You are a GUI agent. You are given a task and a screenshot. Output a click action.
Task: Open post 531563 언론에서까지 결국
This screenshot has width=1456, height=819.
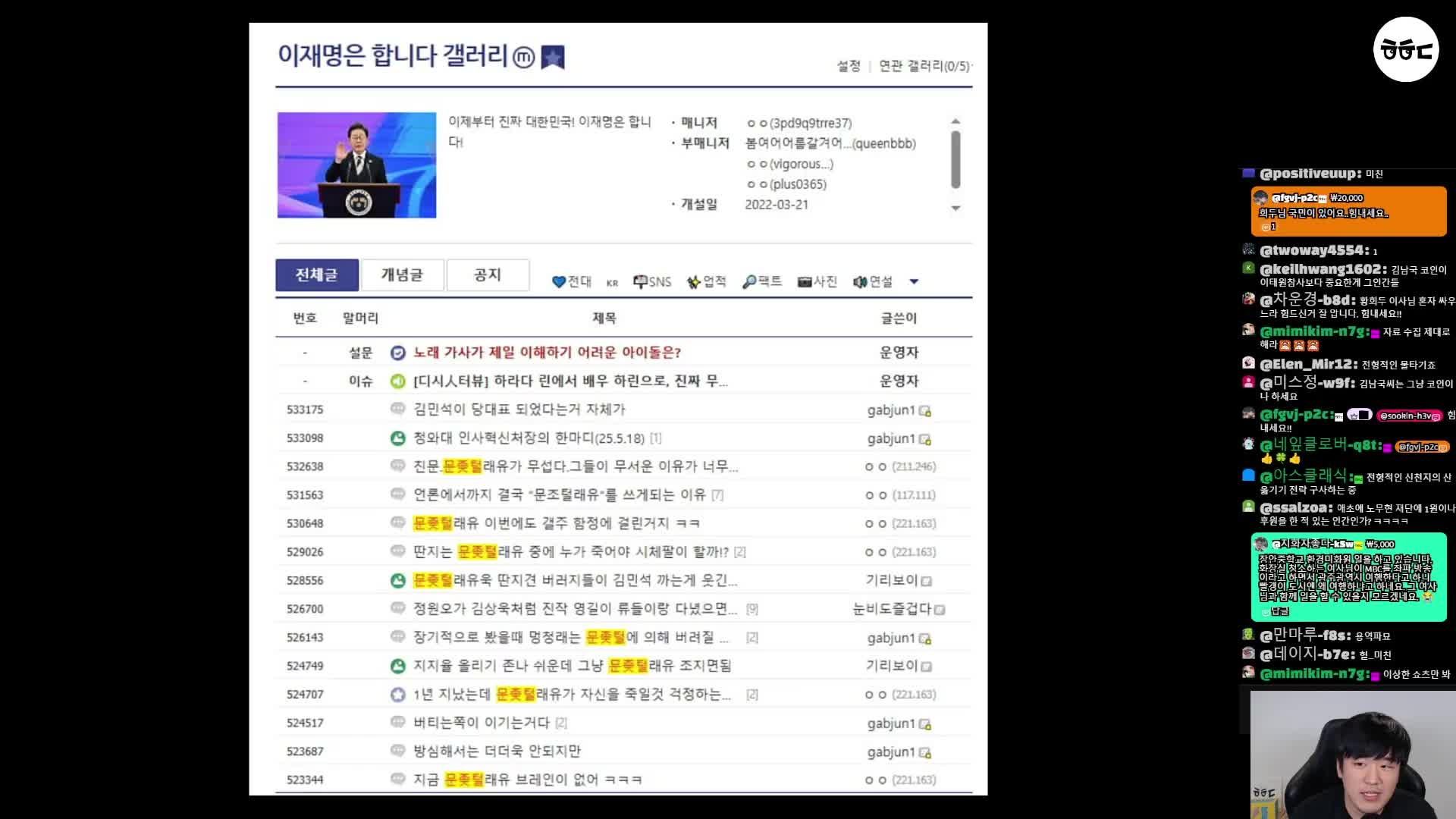coord(560,495)
